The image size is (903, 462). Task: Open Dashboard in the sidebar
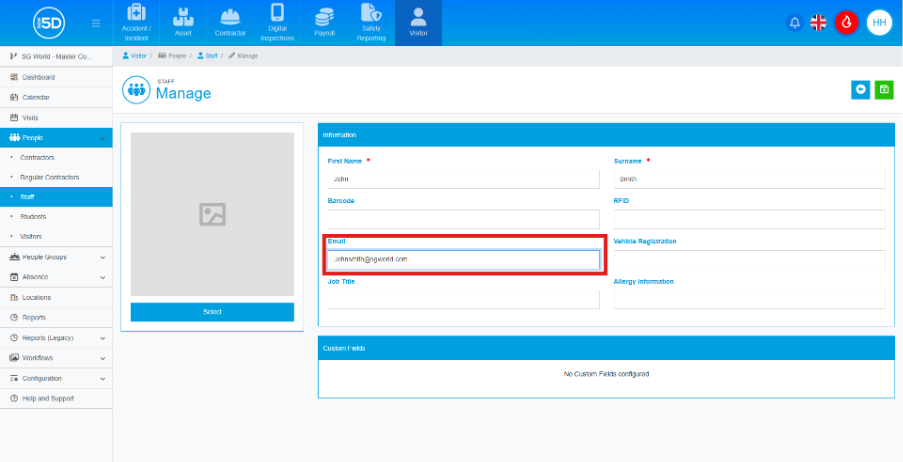(x=56, y=77)
